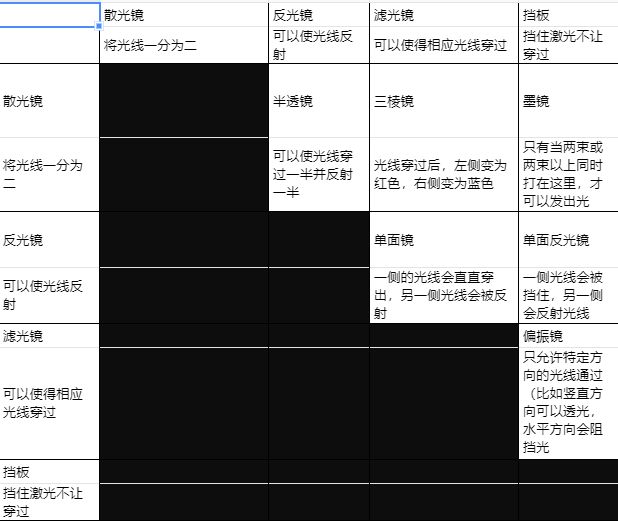
Task: Select the 将光线一分为二 row label in the first column
Action: [x=49, y=174]
